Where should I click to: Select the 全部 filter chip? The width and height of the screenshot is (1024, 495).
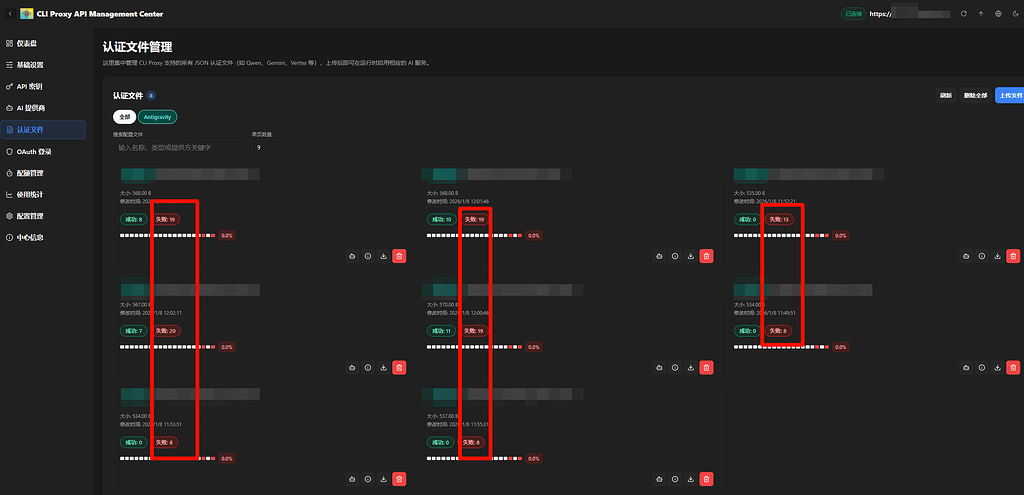click(x=124, y=117)
